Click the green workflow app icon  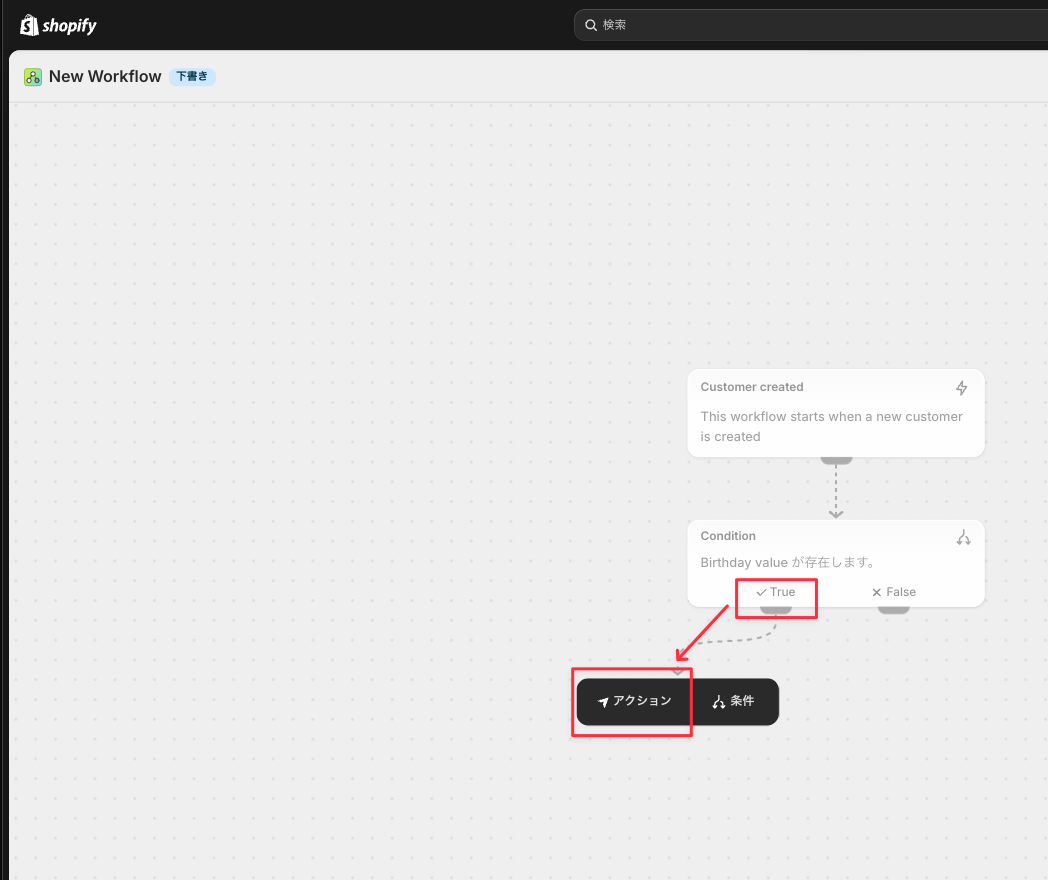(33, 77)
